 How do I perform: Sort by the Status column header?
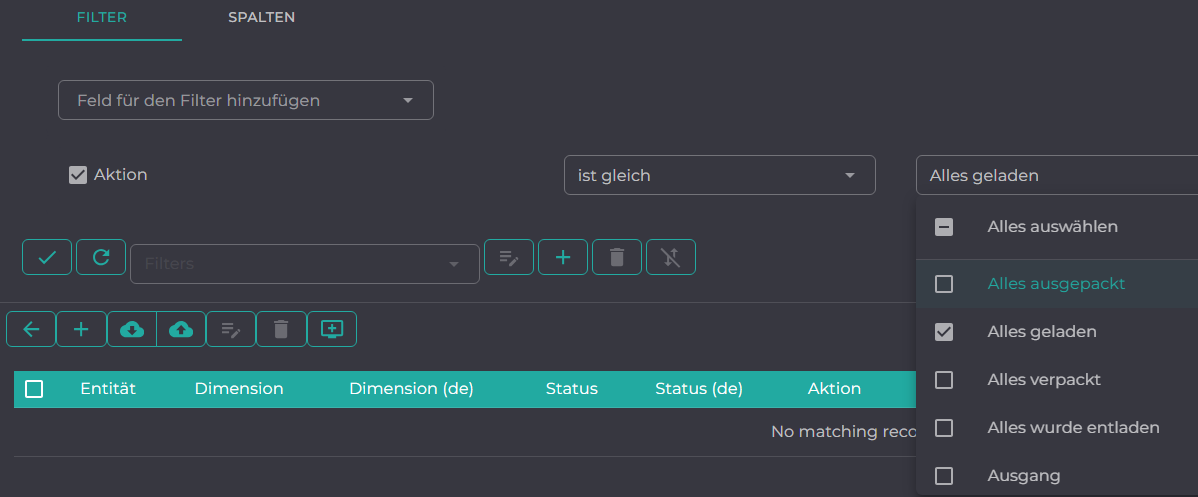tap(571, 388)
